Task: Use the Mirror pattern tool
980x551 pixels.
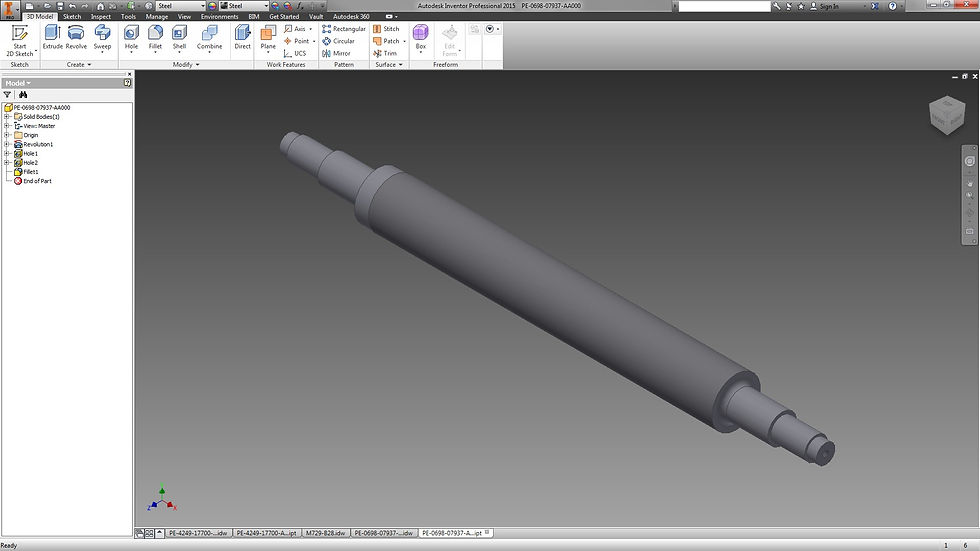Action: (x=336, y=53)
